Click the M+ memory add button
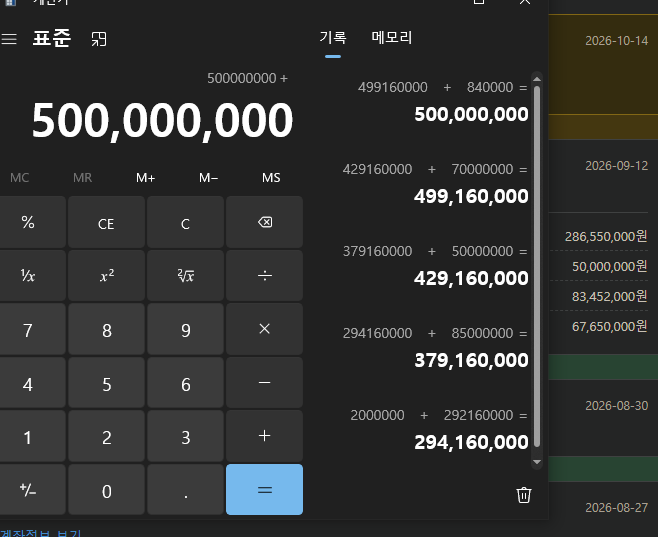 [x=145, y=178]
